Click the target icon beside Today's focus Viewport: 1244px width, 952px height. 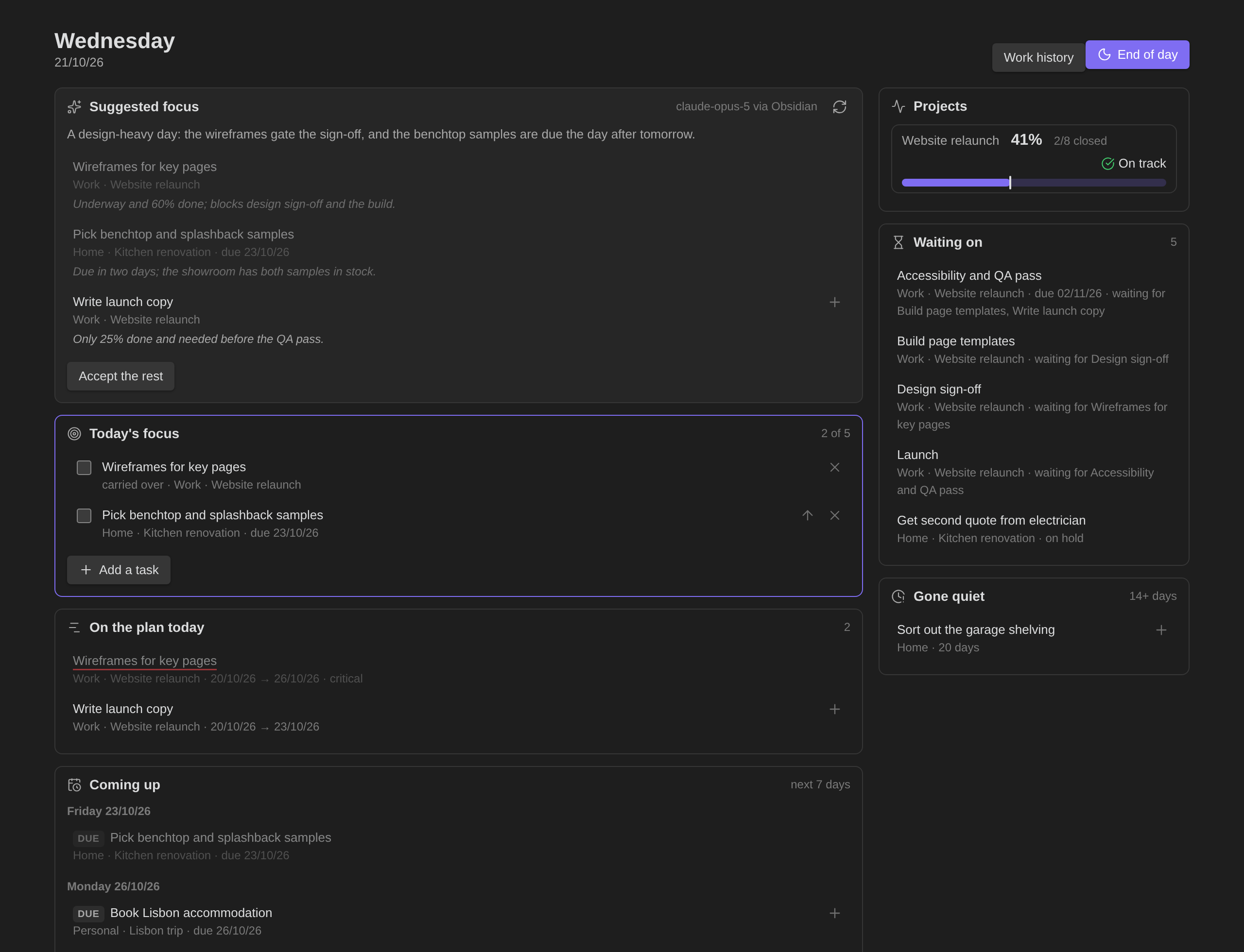(x=74, y=433)
